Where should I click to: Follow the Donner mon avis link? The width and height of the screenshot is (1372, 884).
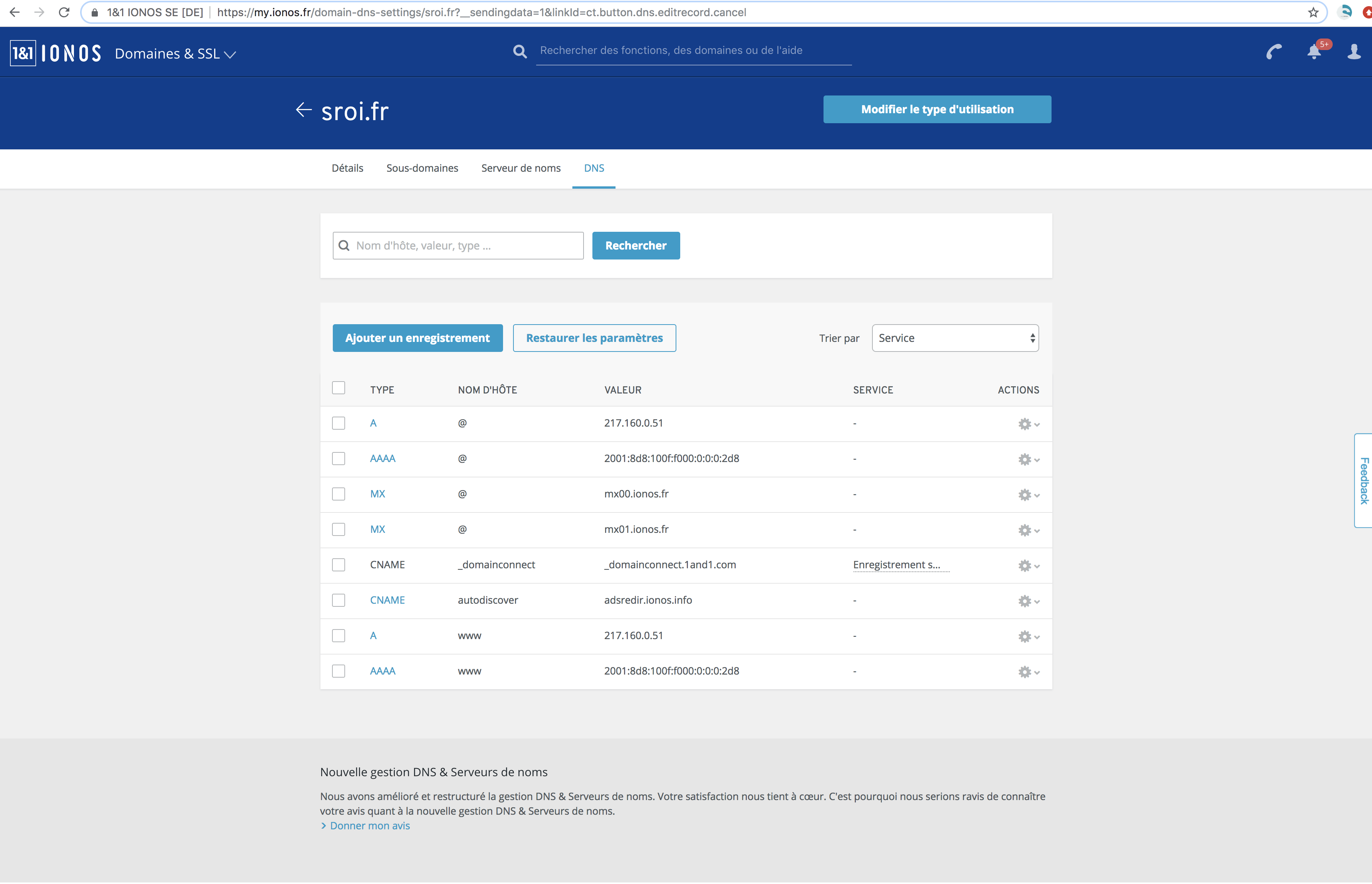click(369, 826)
